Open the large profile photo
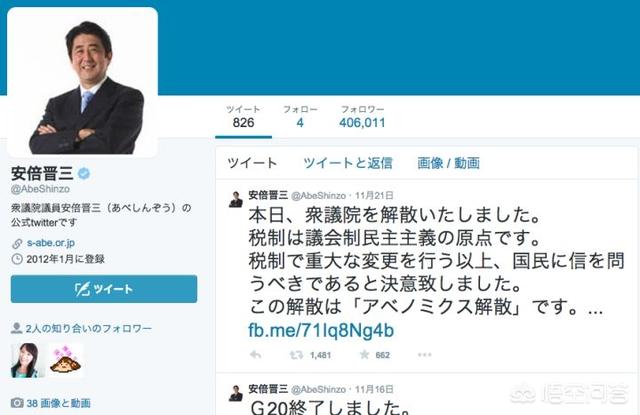 coord(82,82)
